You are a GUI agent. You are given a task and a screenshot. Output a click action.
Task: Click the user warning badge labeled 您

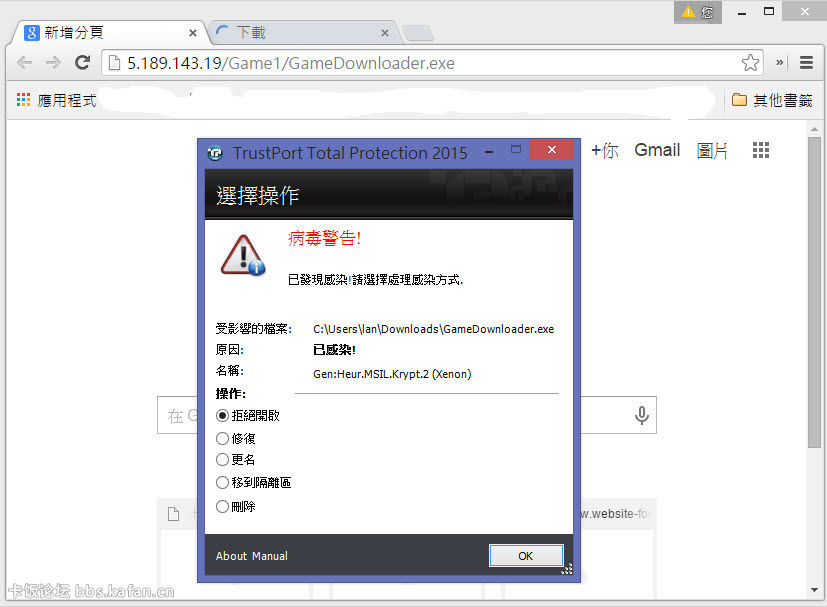point(697,12)
